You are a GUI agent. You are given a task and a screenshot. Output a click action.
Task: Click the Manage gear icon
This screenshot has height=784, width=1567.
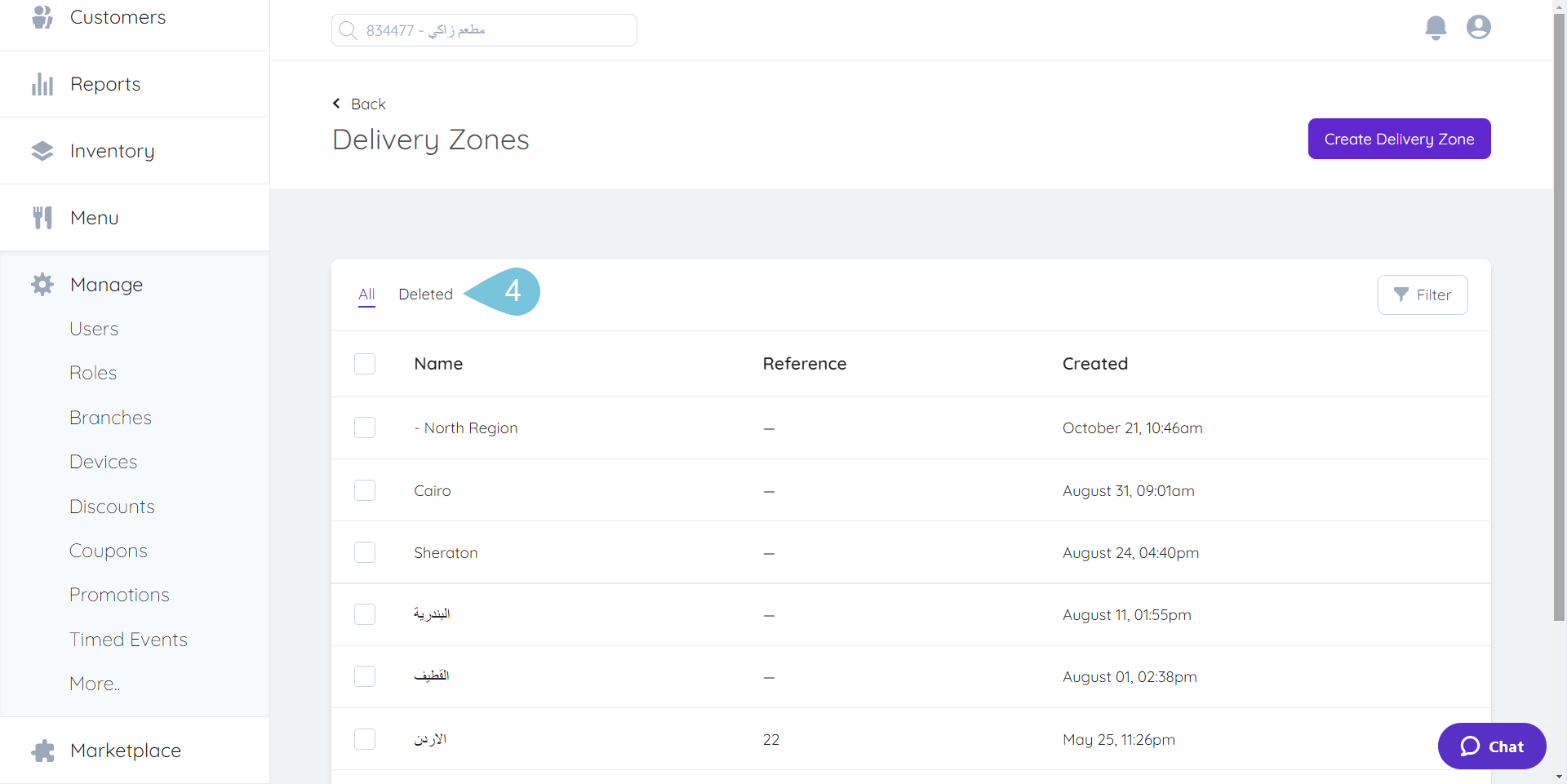[x=42, y=284]
